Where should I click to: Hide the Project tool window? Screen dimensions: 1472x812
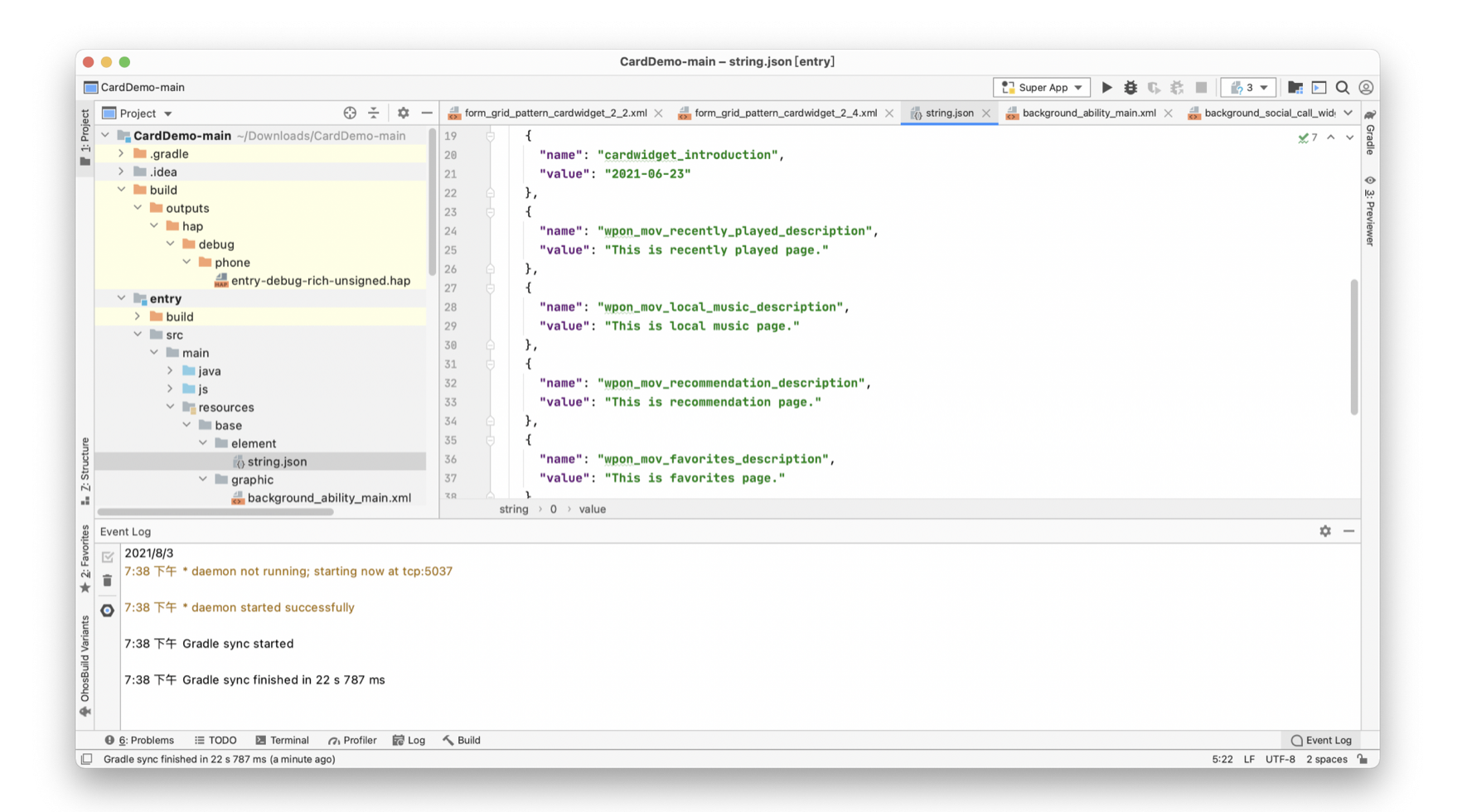427,113
